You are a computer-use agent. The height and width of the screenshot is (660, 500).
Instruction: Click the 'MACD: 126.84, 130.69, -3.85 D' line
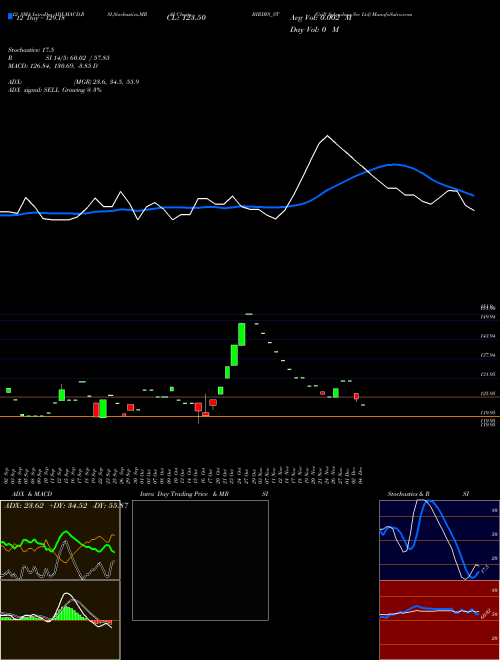(x=53, y=66)
